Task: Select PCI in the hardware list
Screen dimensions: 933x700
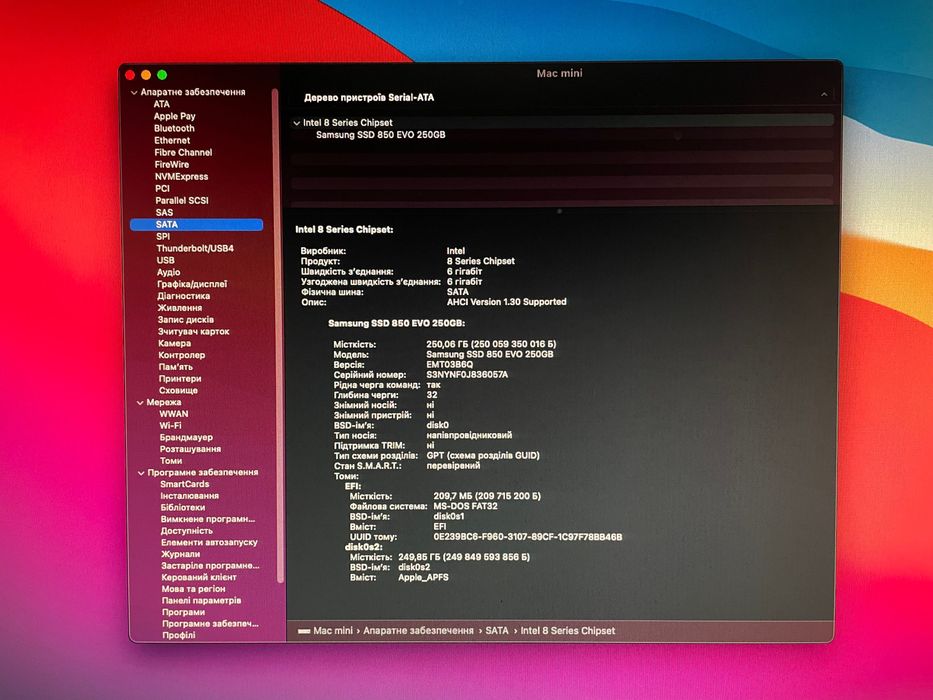Action: [x=162, y=189]
